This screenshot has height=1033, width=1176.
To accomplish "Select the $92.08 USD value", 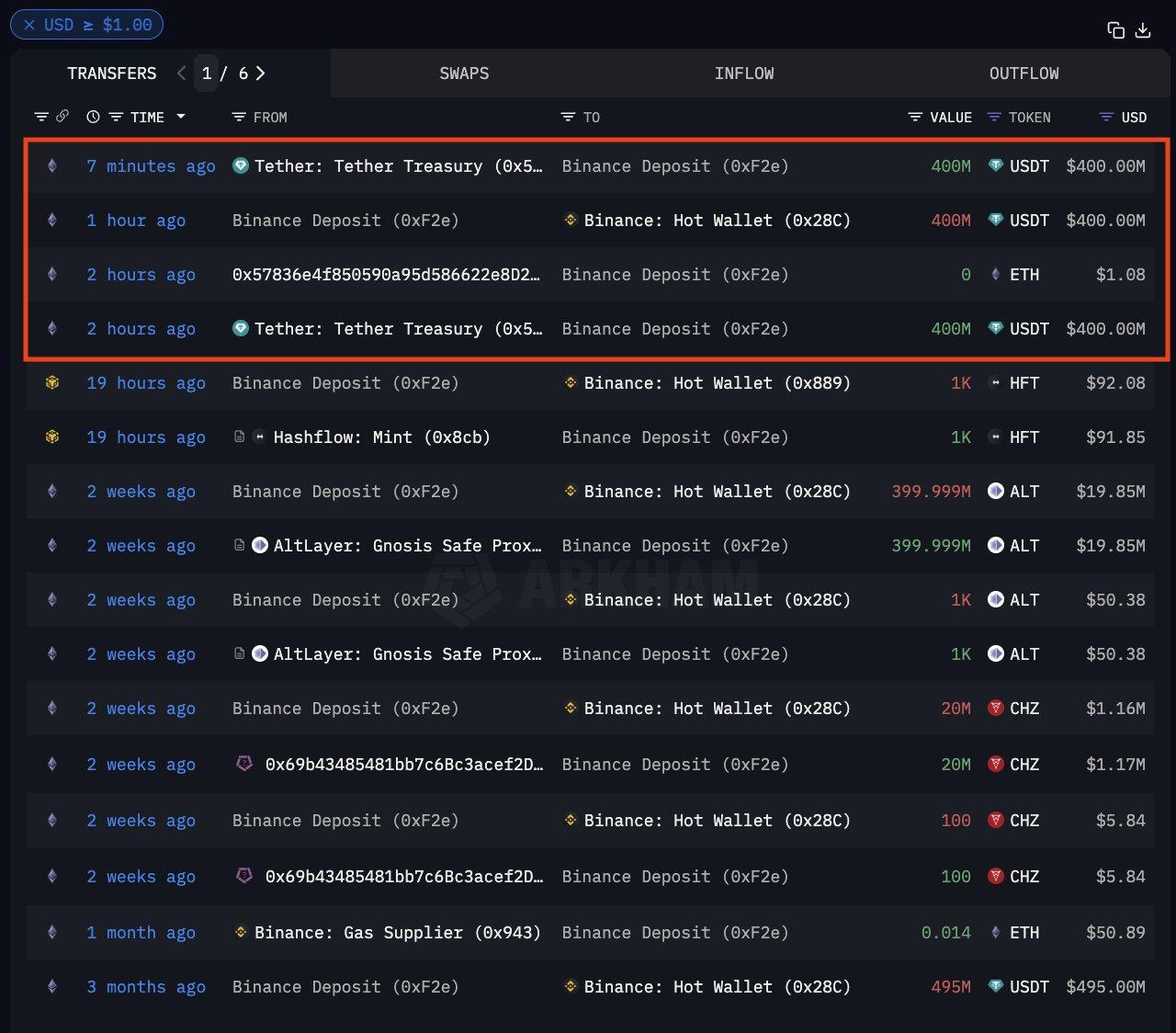I will point(1115,383).
